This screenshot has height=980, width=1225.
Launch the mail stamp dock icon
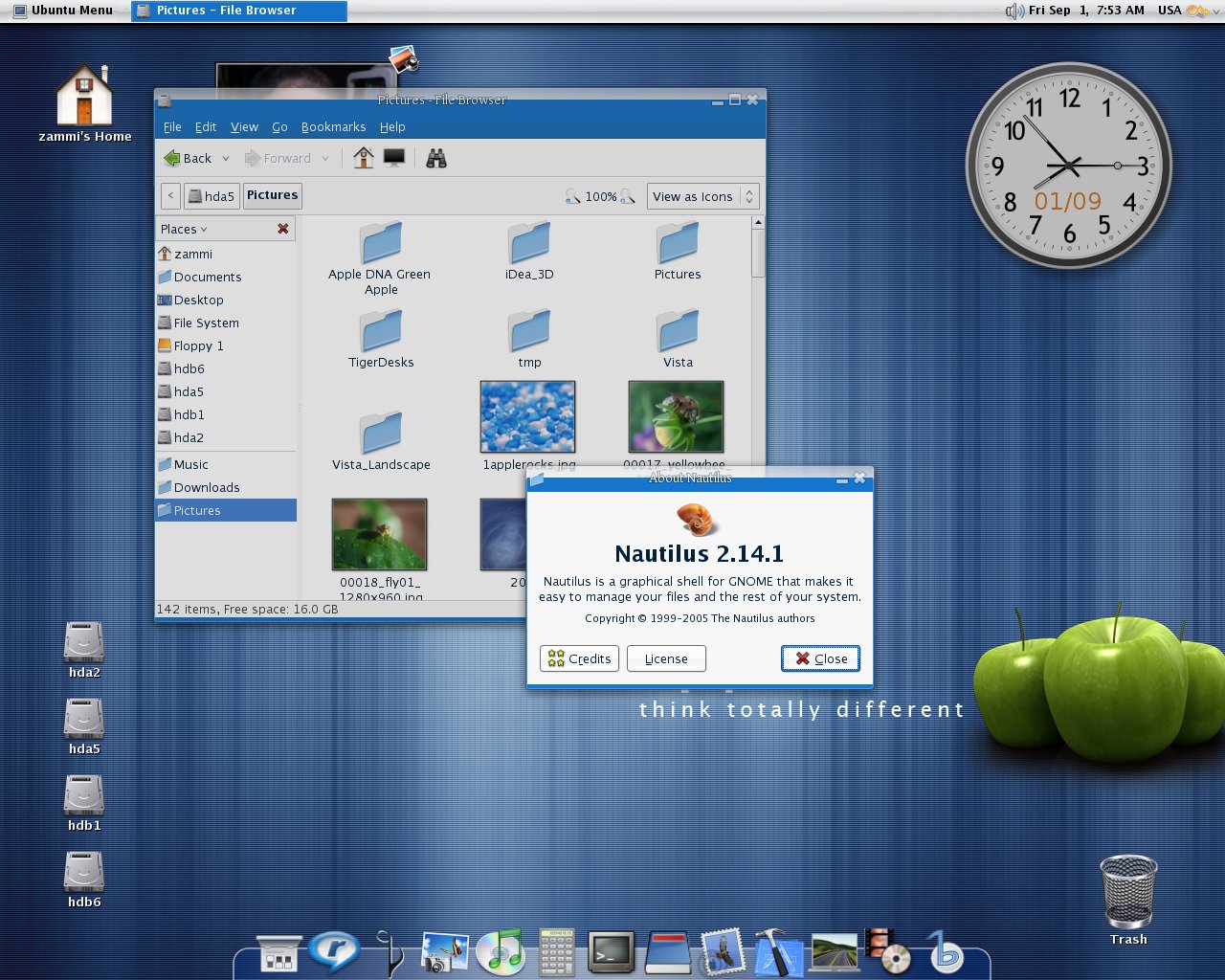pos(723,952)
